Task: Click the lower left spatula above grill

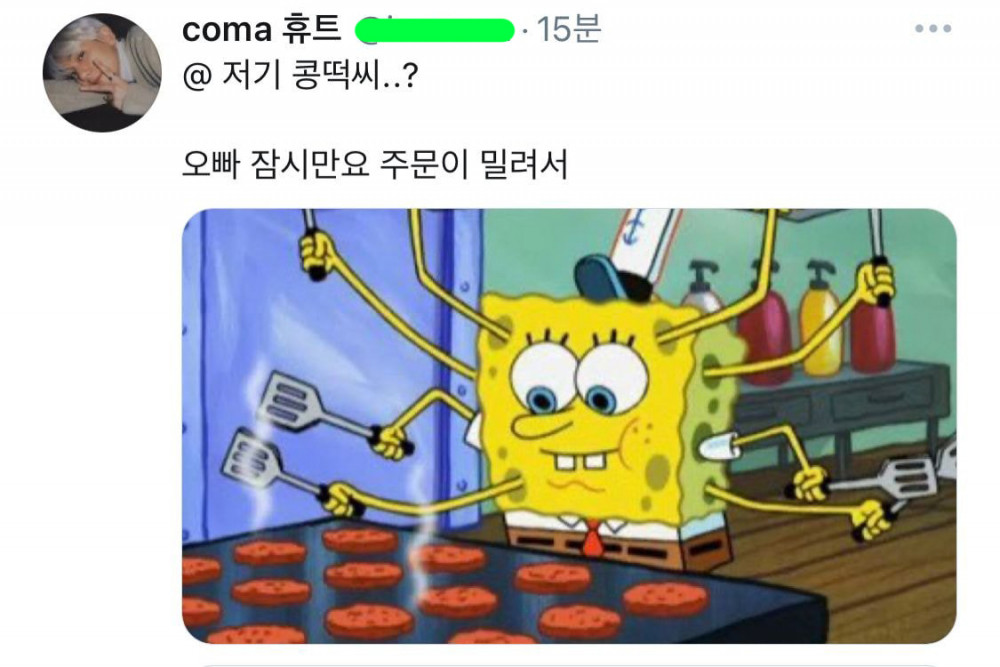Action: [261, 461]
